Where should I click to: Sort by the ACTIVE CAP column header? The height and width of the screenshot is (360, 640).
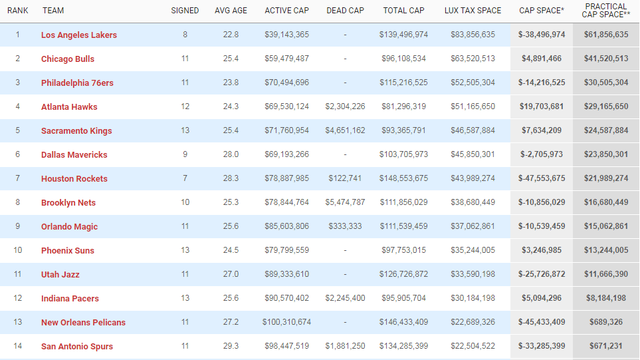coord(287,11)
